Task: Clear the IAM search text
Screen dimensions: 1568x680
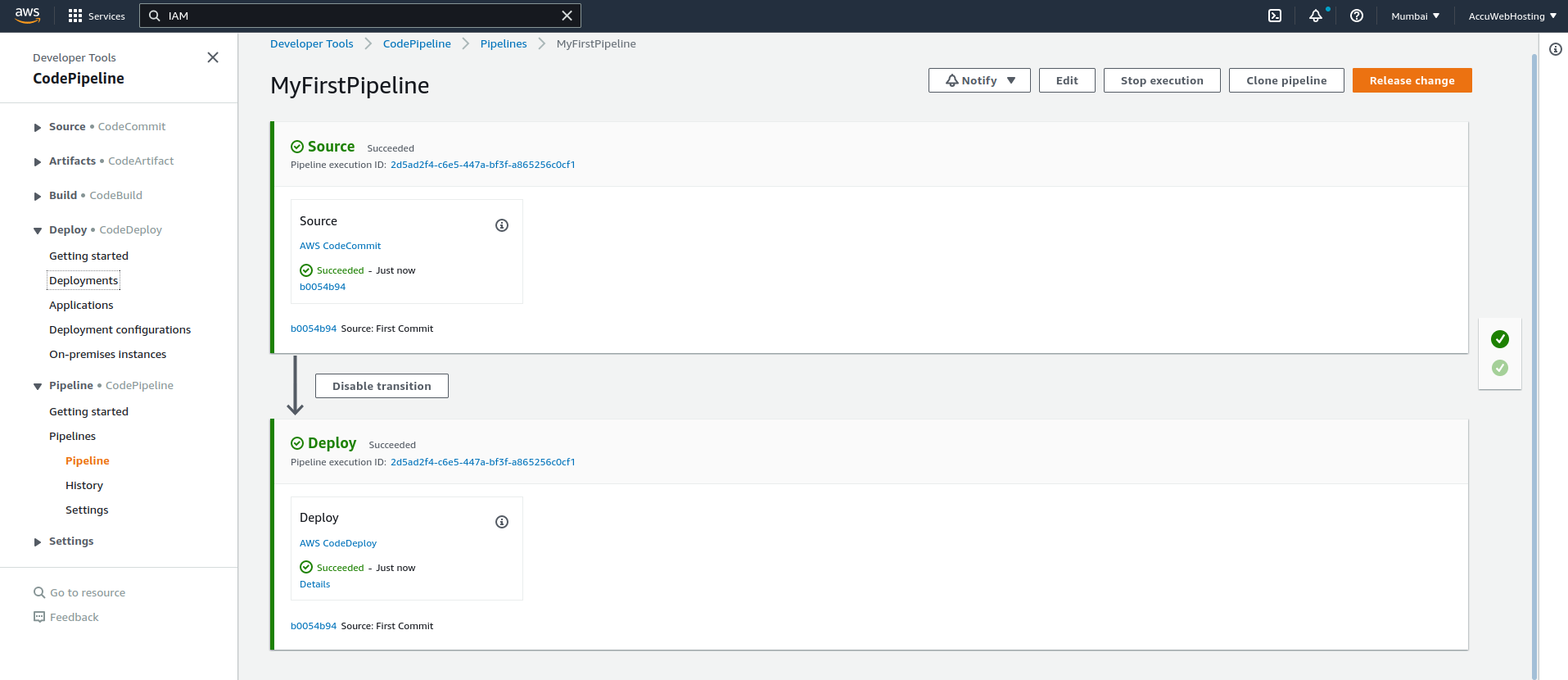Action: 567,16
